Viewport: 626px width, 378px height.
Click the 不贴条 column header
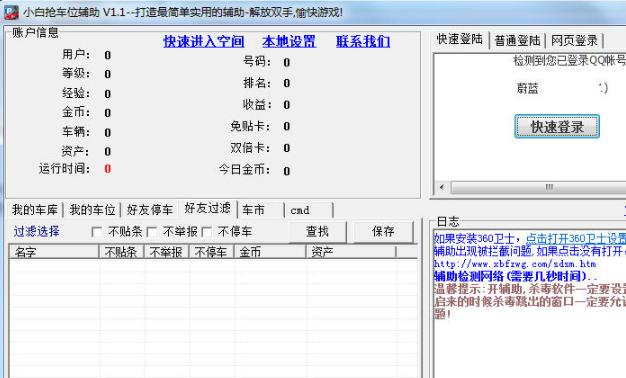[121, 252]
